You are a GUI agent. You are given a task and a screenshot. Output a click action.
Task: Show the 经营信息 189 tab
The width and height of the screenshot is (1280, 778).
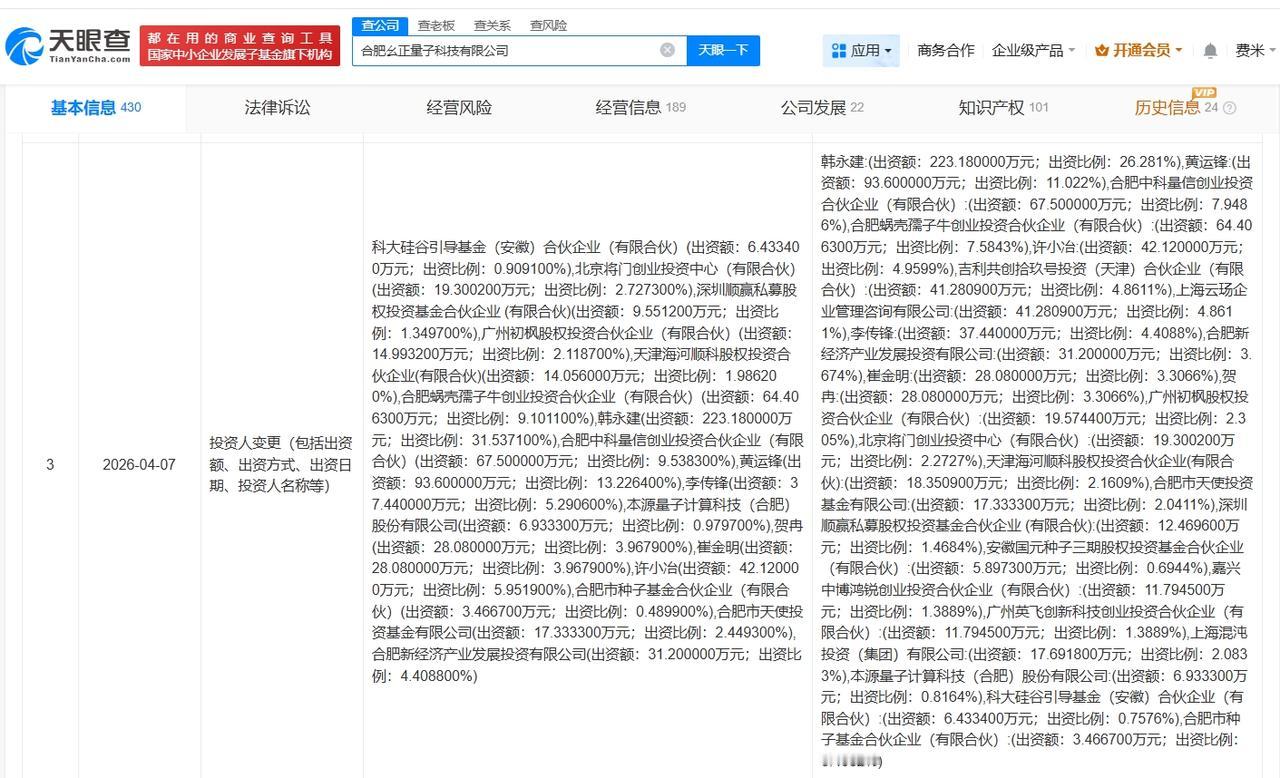(640, 108)
